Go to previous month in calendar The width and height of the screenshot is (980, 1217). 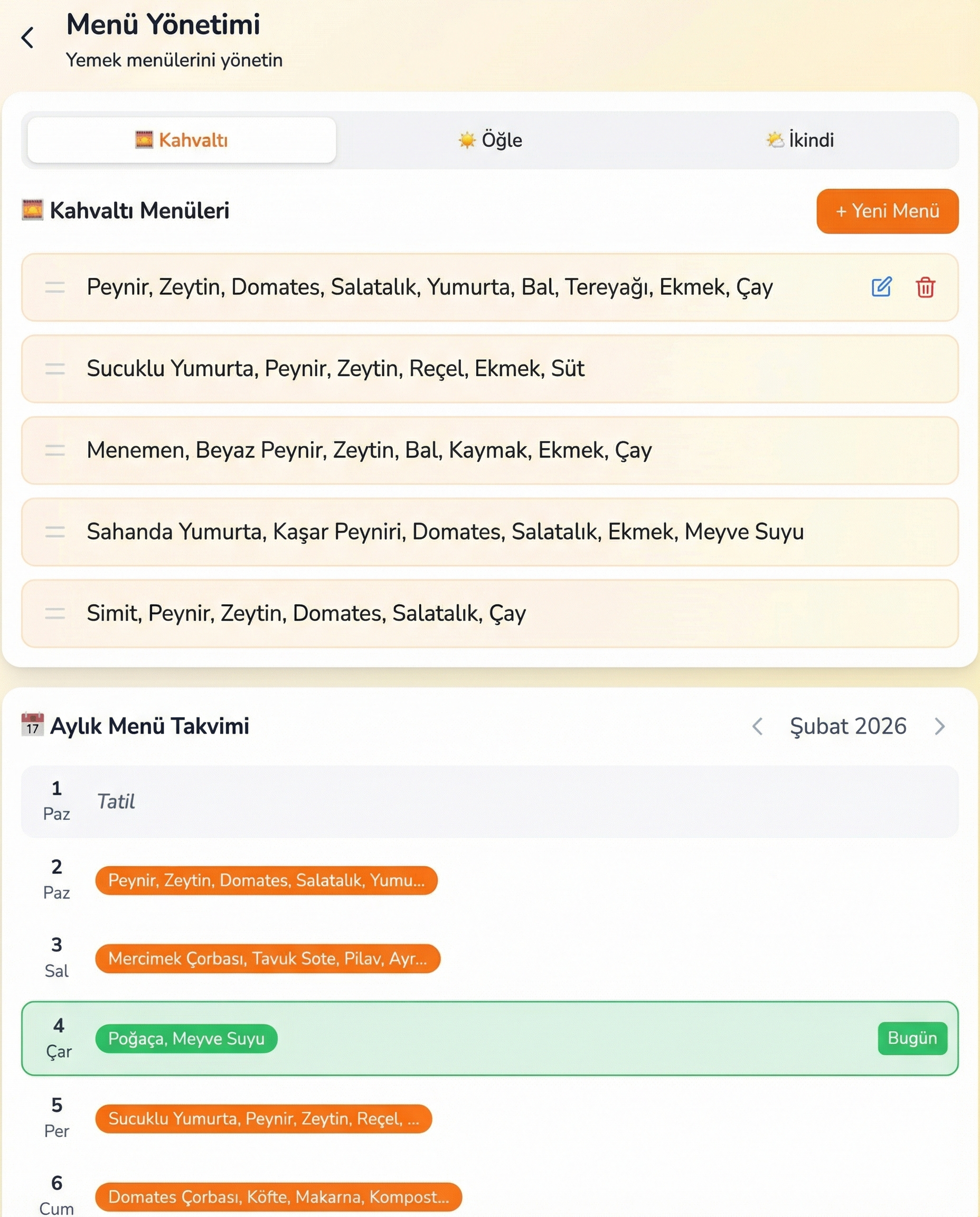click(758, 726)
